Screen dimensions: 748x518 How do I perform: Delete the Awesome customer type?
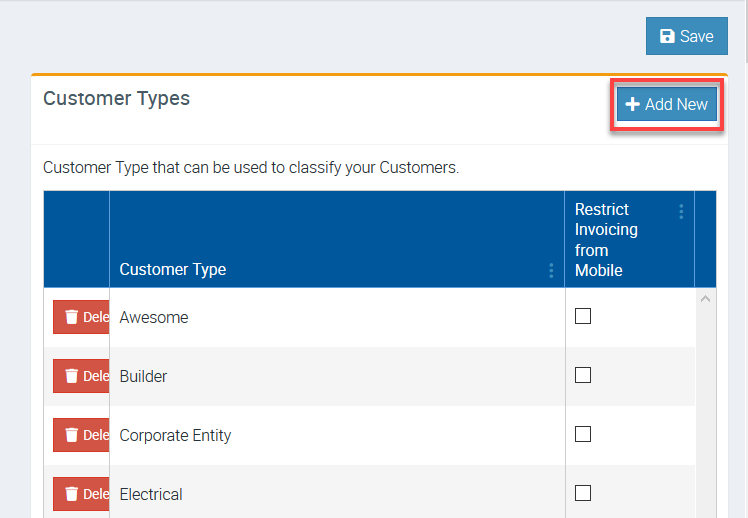tap(82, 317)
